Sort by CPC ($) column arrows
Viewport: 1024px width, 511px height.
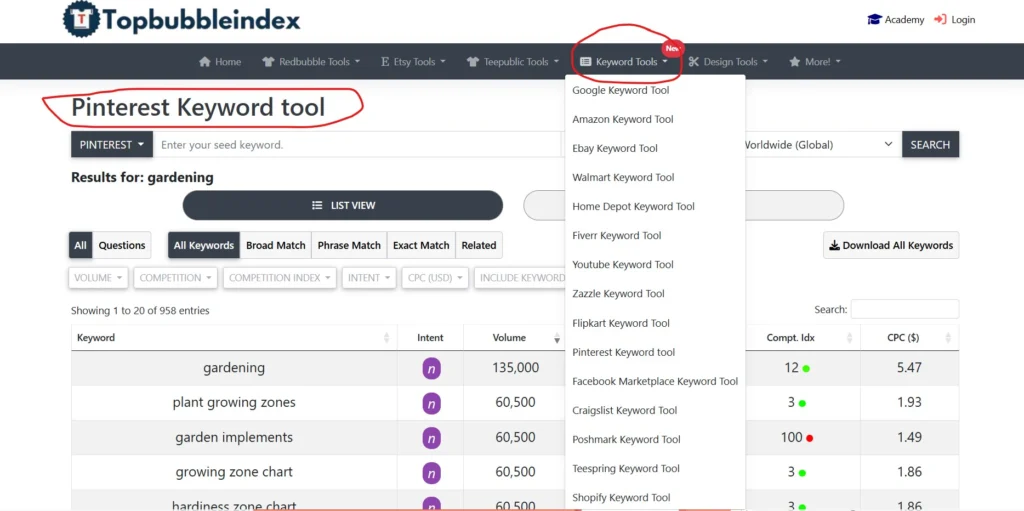948,338
